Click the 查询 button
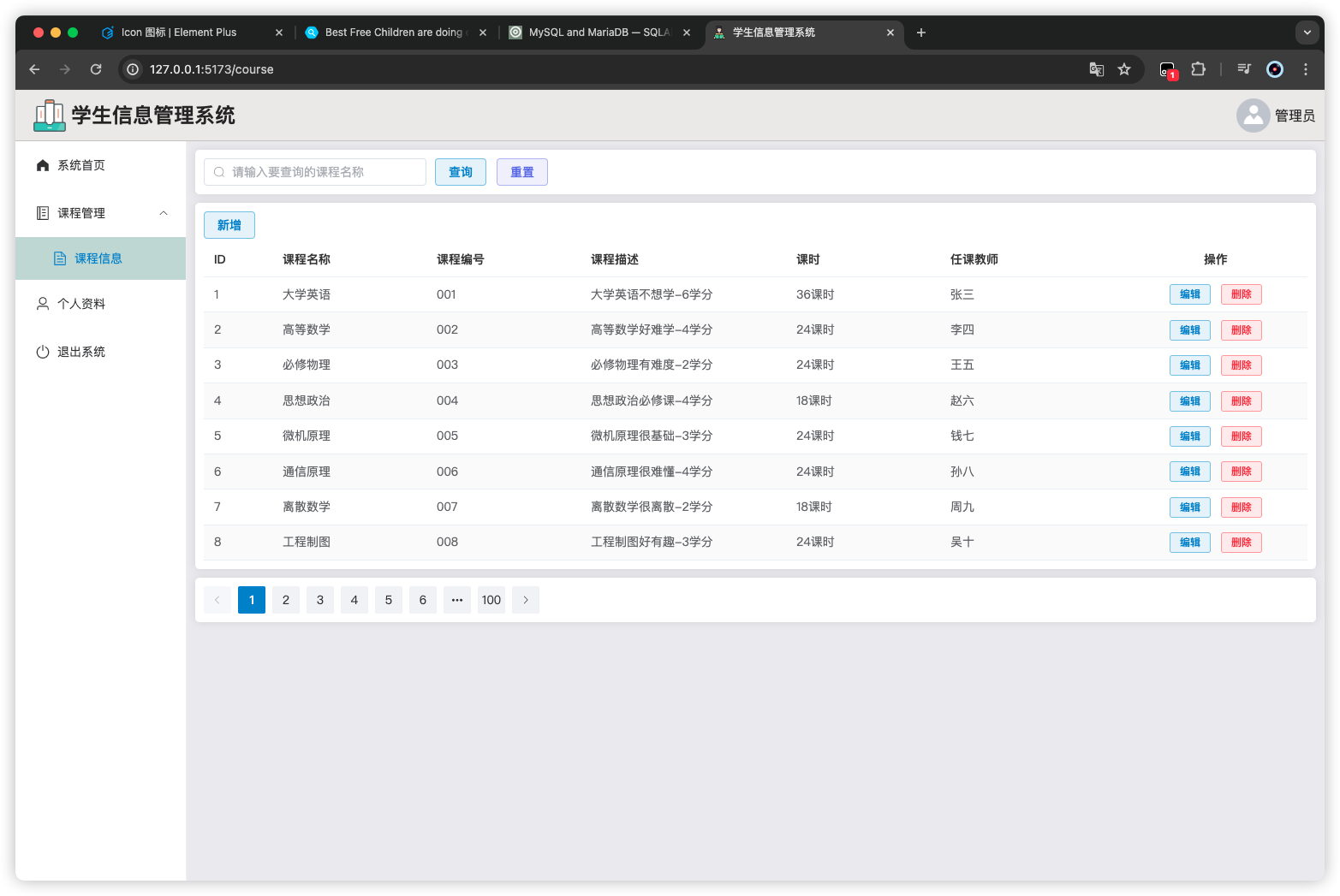The image size is (1340, 896). [x=461, y=172]
